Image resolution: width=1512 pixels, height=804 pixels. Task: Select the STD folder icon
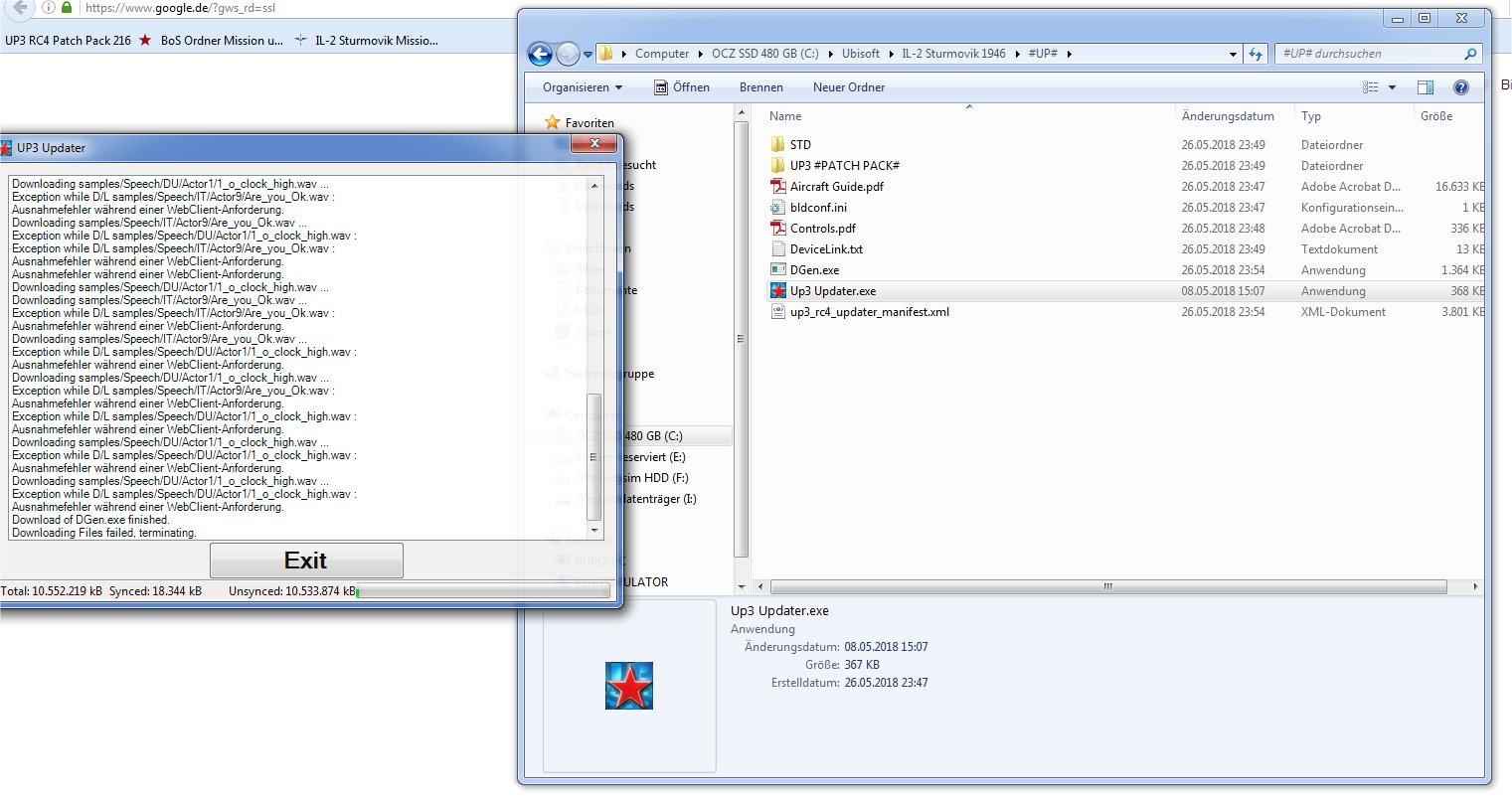778,145
